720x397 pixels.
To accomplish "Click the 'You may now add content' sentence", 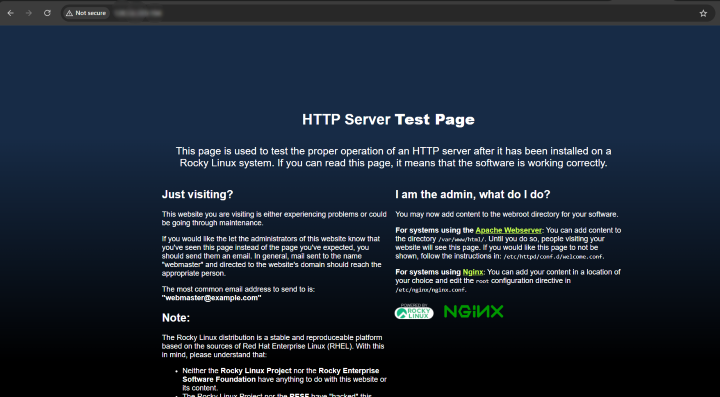I will (507, 214).
